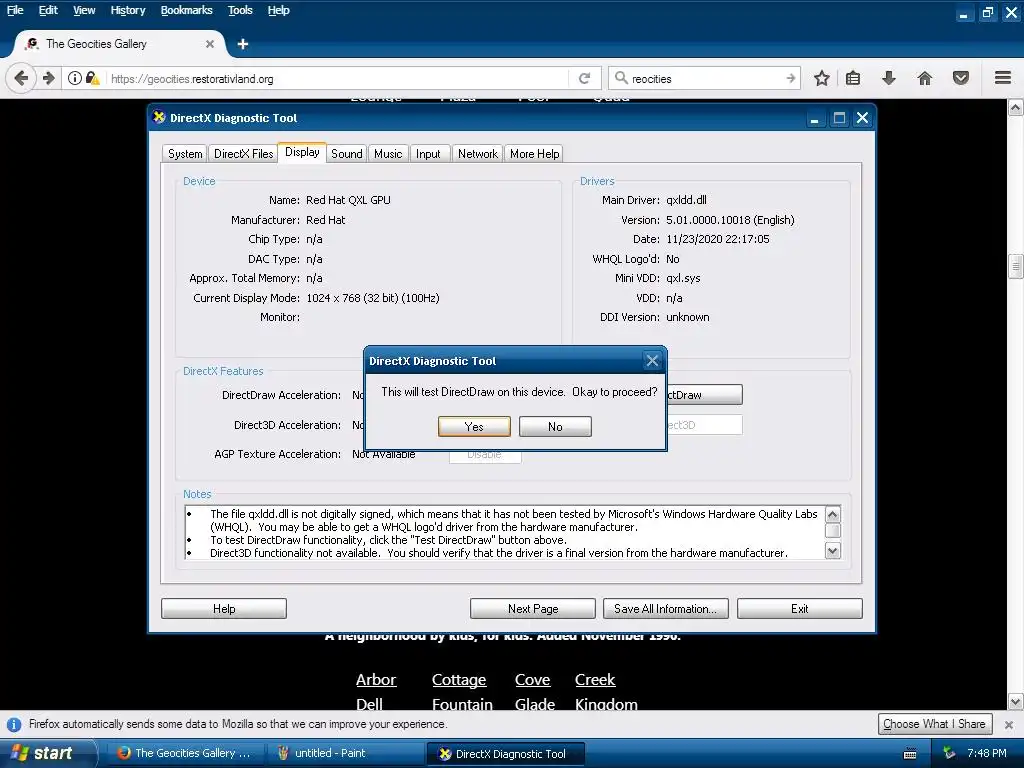Image resolution: width=1024 pixels, height=768 pixels.
Task: Click the URL address field
Action: [x=336, y=78]
